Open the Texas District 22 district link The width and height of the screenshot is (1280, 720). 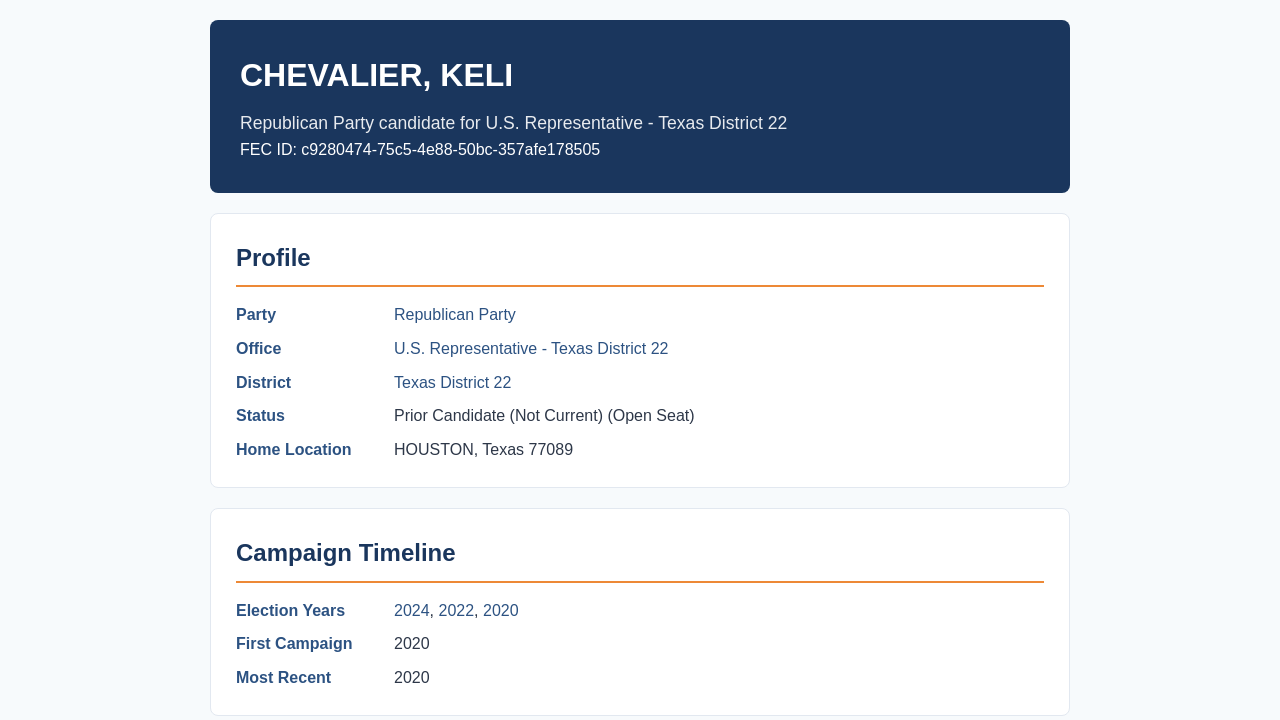click(452, 383)
